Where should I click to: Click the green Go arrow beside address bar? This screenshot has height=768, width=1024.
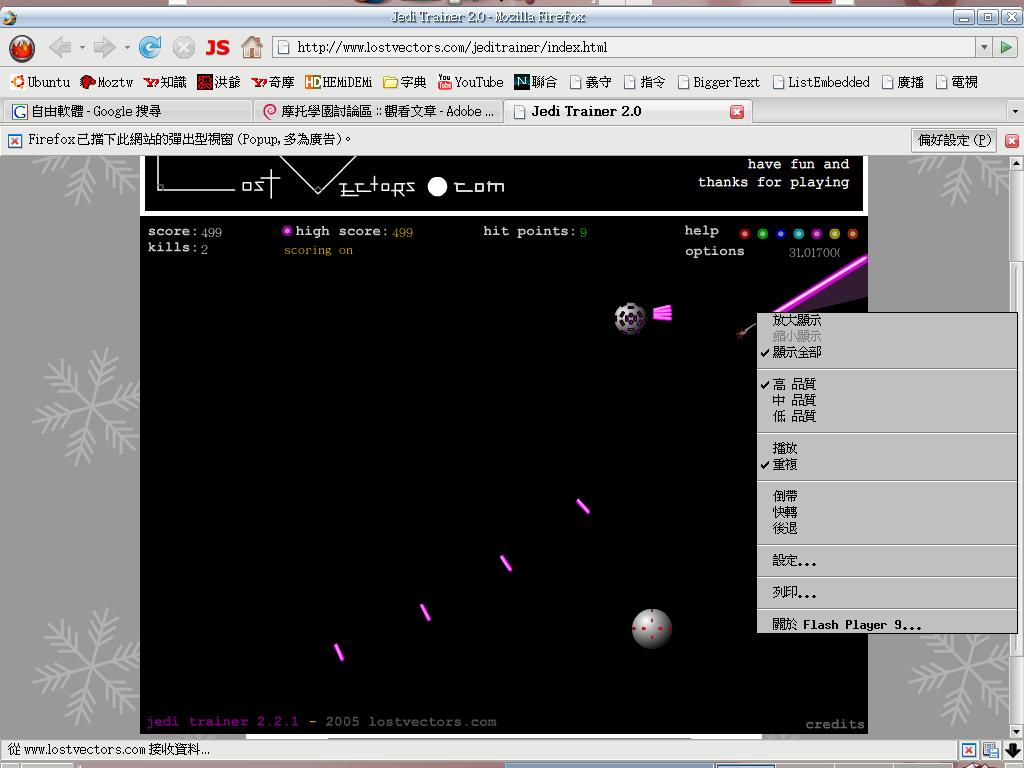pyautogui.click(x=1005, y=47)
